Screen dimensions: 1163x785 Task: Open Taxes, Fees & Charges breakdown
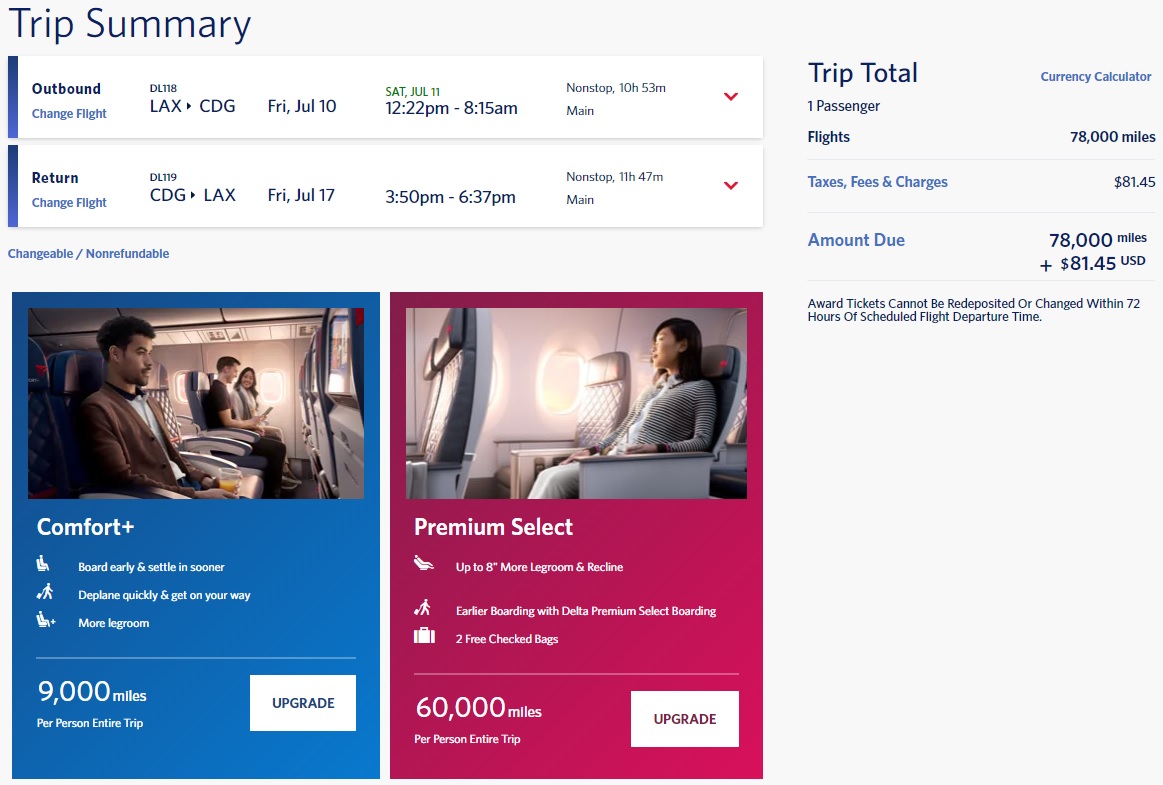877,182
